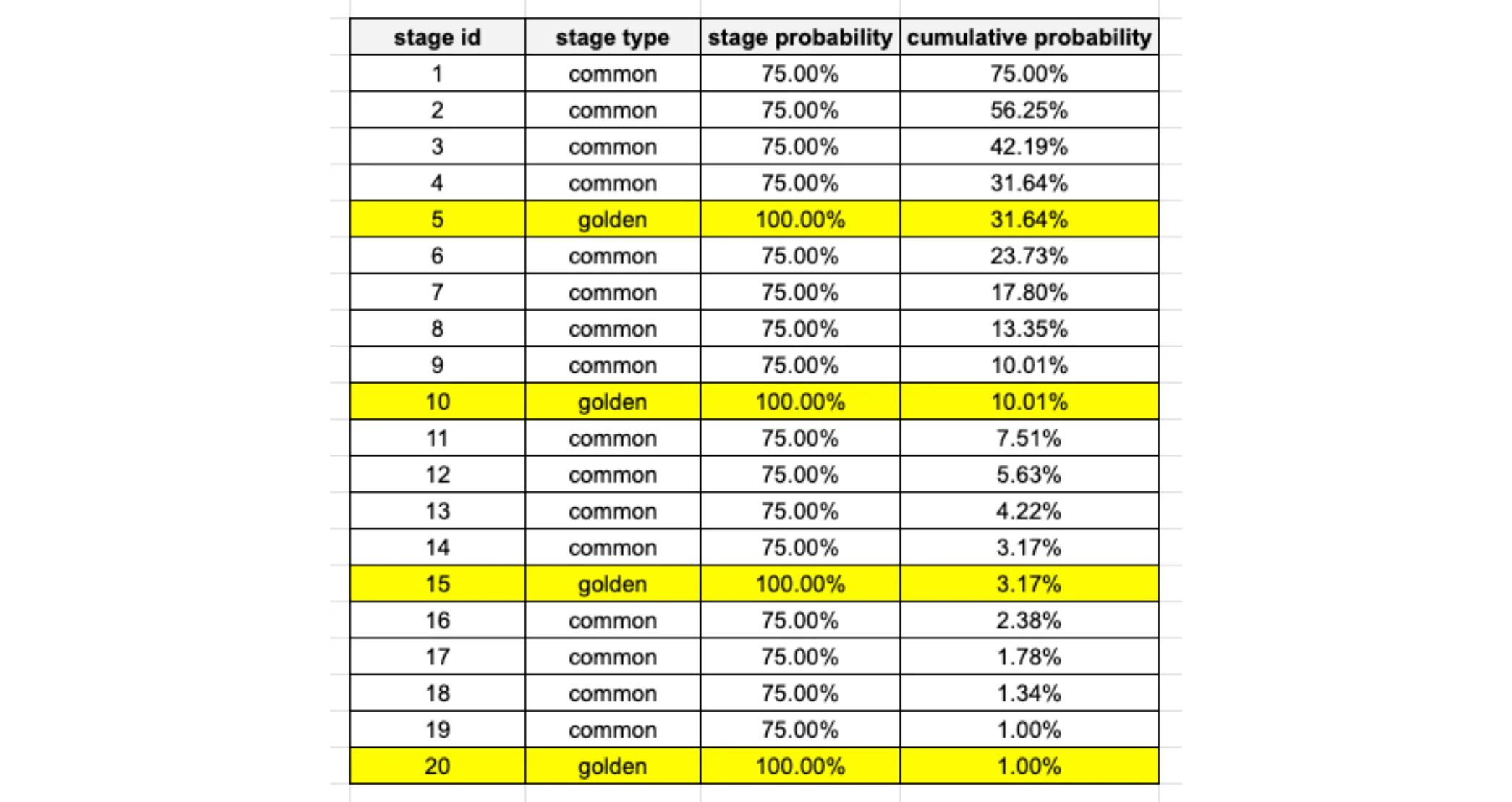This screenshot has width=1512, height=802.
Task: Select the cell with value 1.78%
Action: [x=1028, y=657]
